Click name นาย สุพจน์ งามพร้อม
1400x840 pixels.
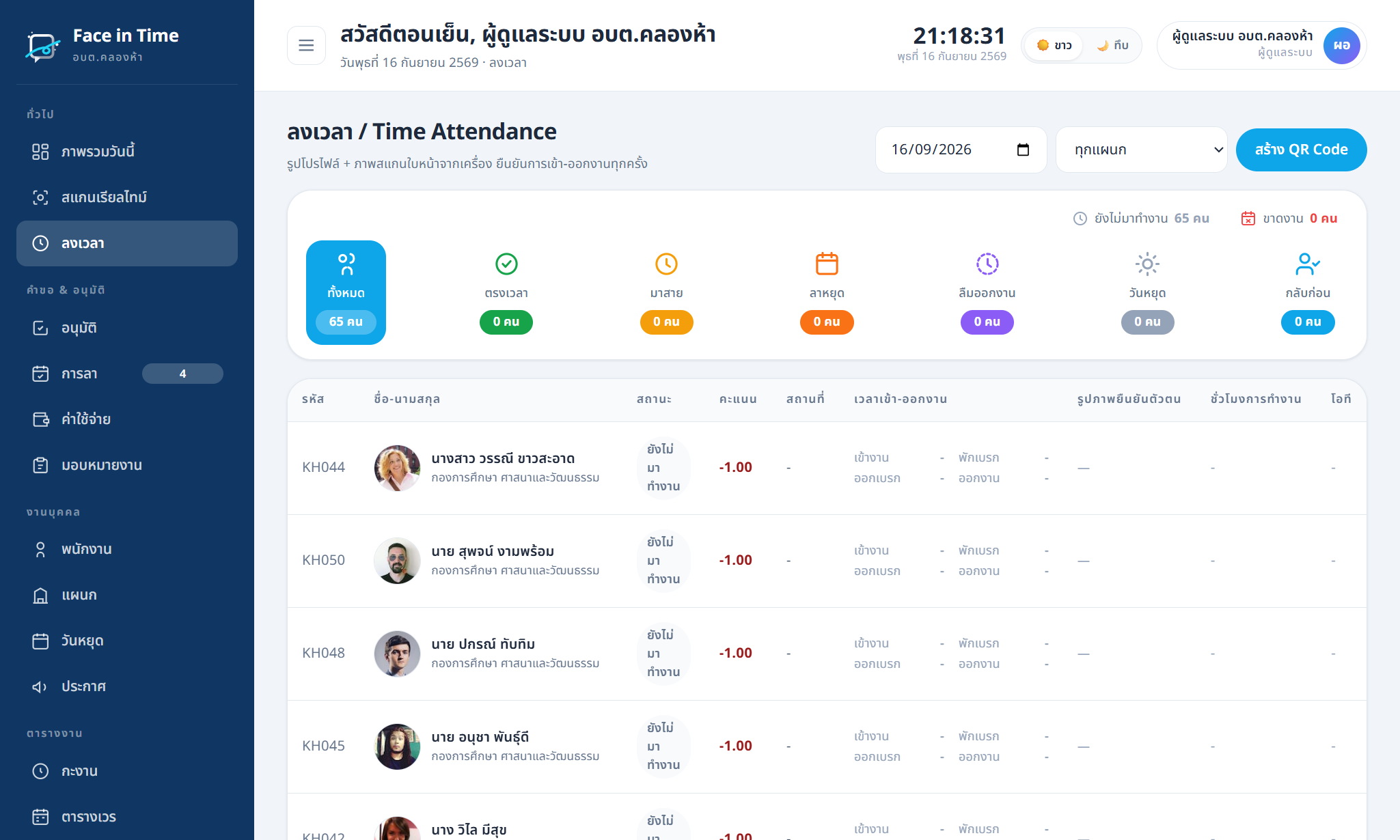[x=493, y=551]
